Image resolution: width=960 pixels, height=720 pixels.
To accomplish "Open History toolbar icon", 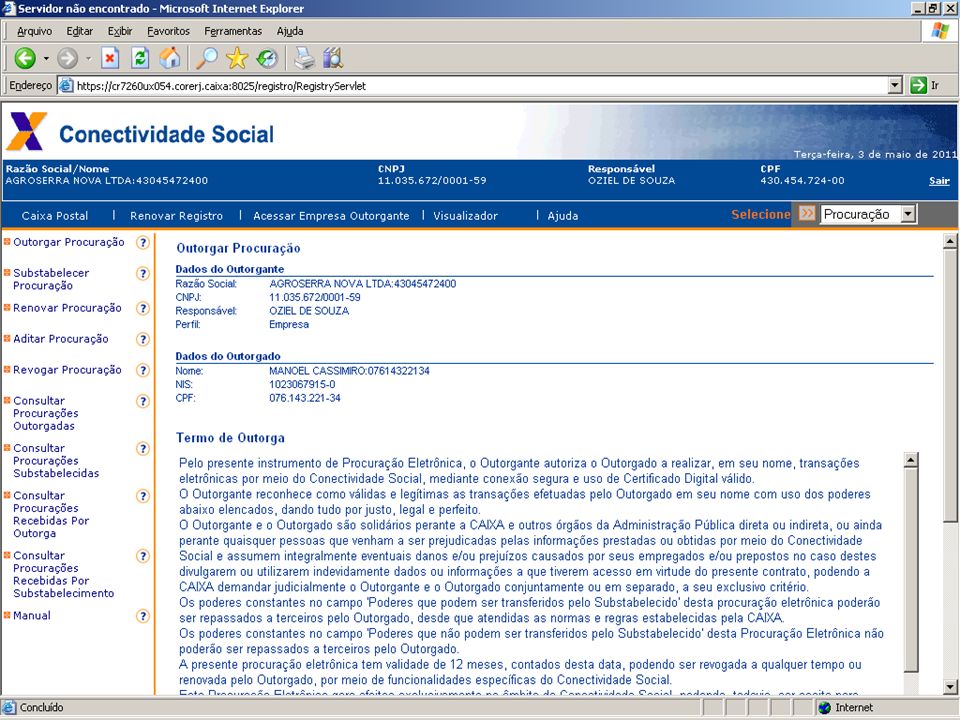I will coord(267,59).
